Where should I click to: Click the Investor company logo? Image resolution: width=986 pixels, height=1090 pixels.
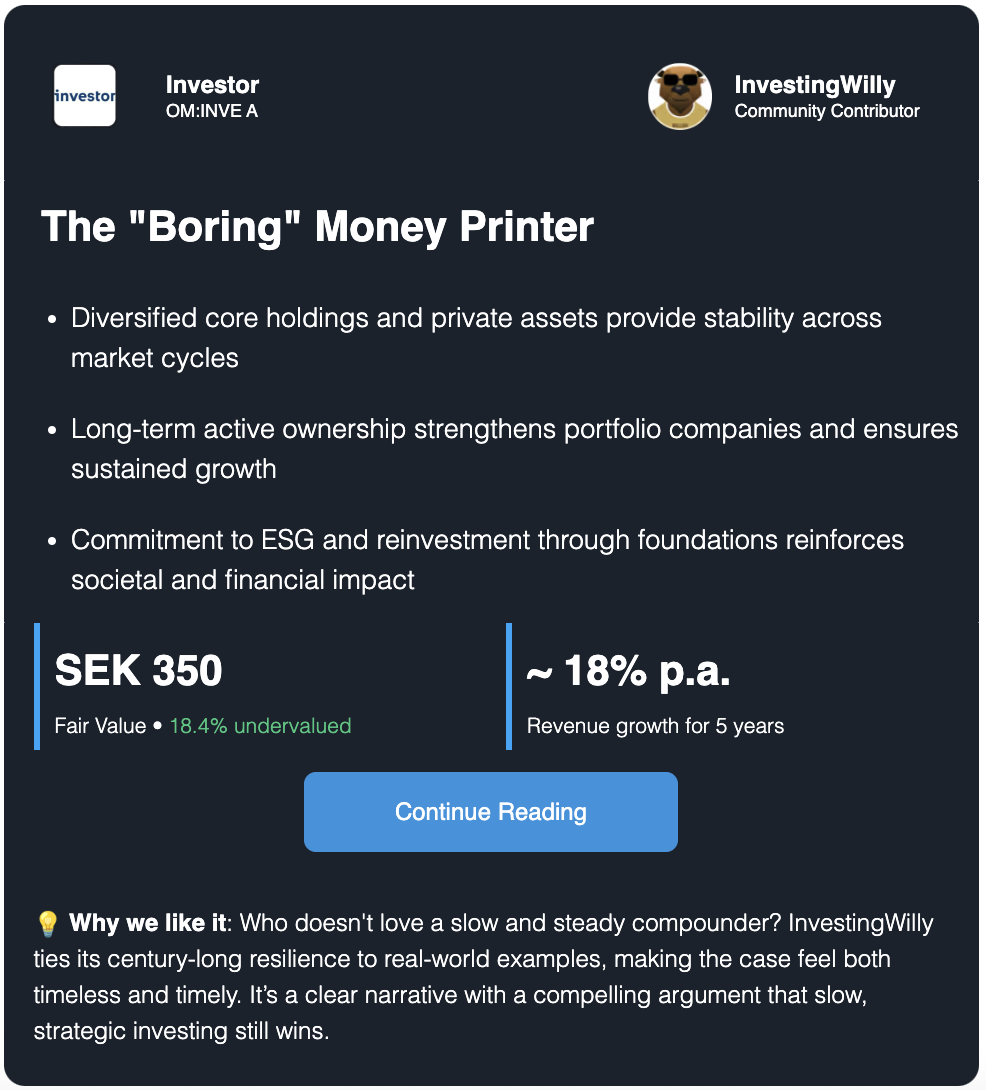85,95
